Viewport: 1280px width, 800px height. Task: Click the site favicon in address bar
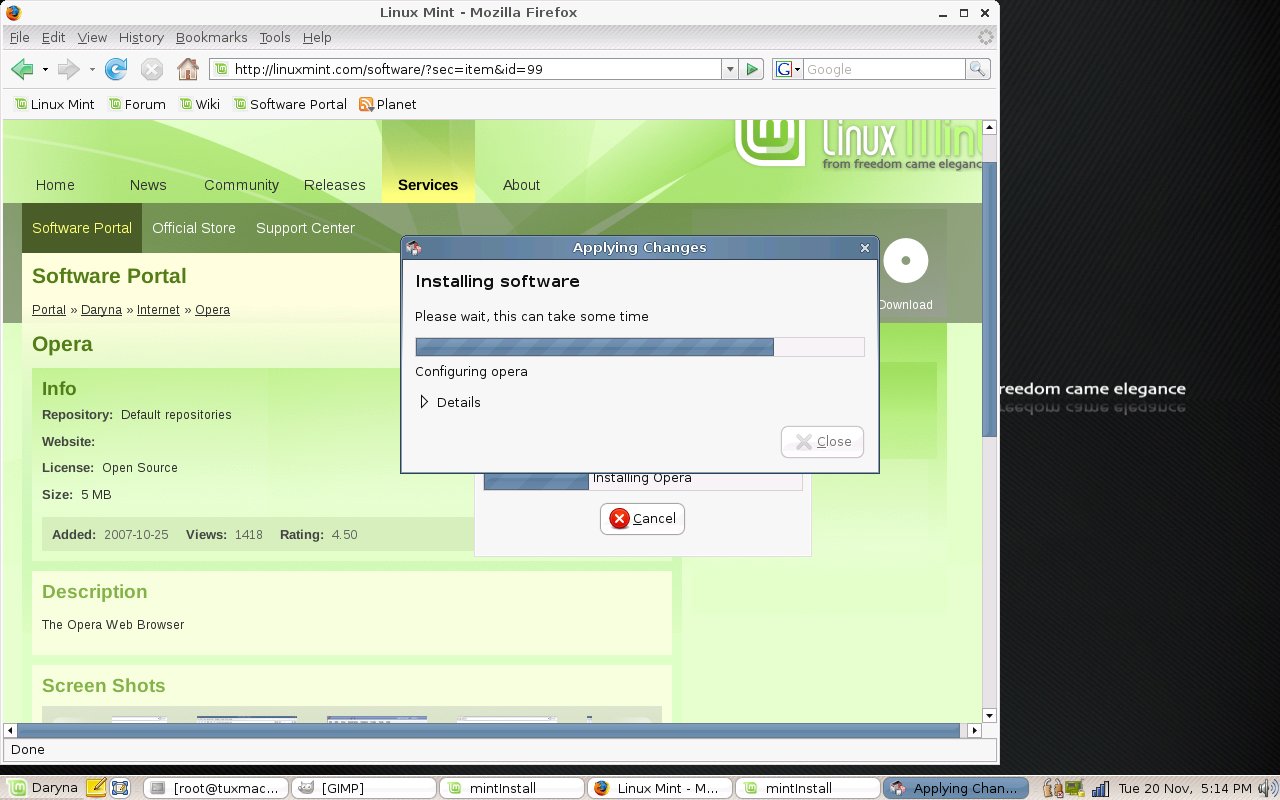pos(221,69)
